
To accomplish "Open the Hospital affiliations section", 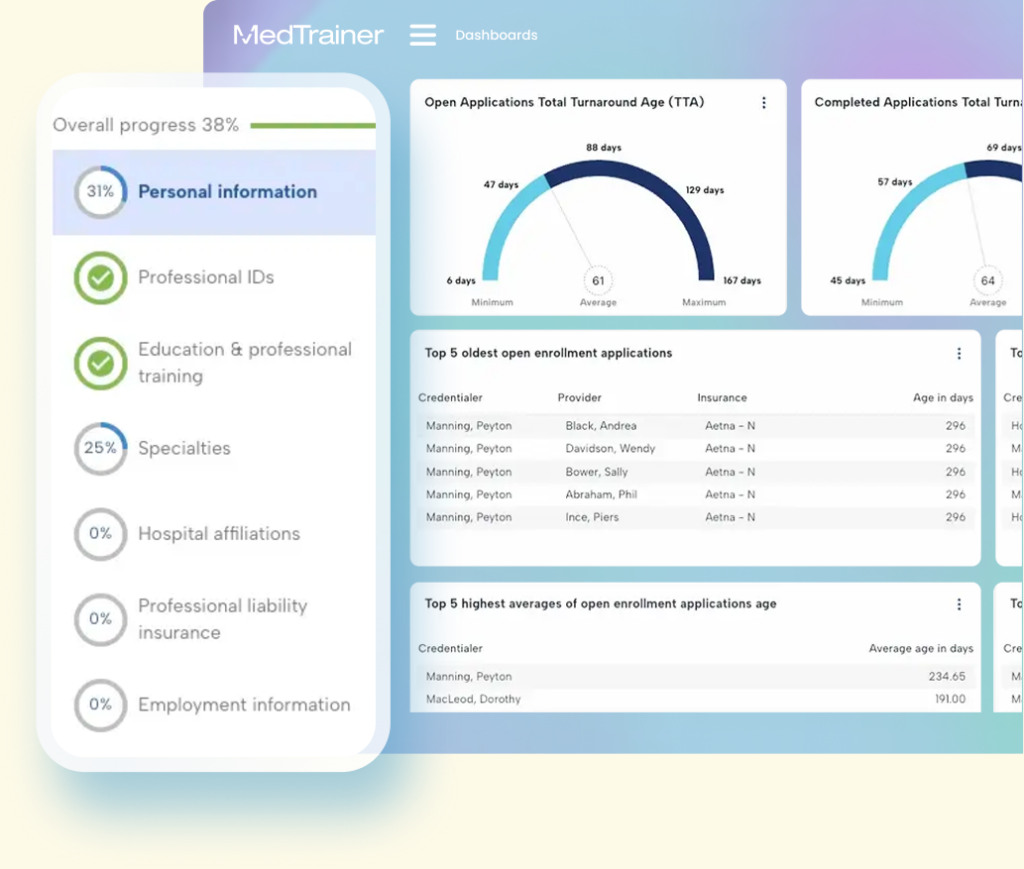I will [219, 534].
